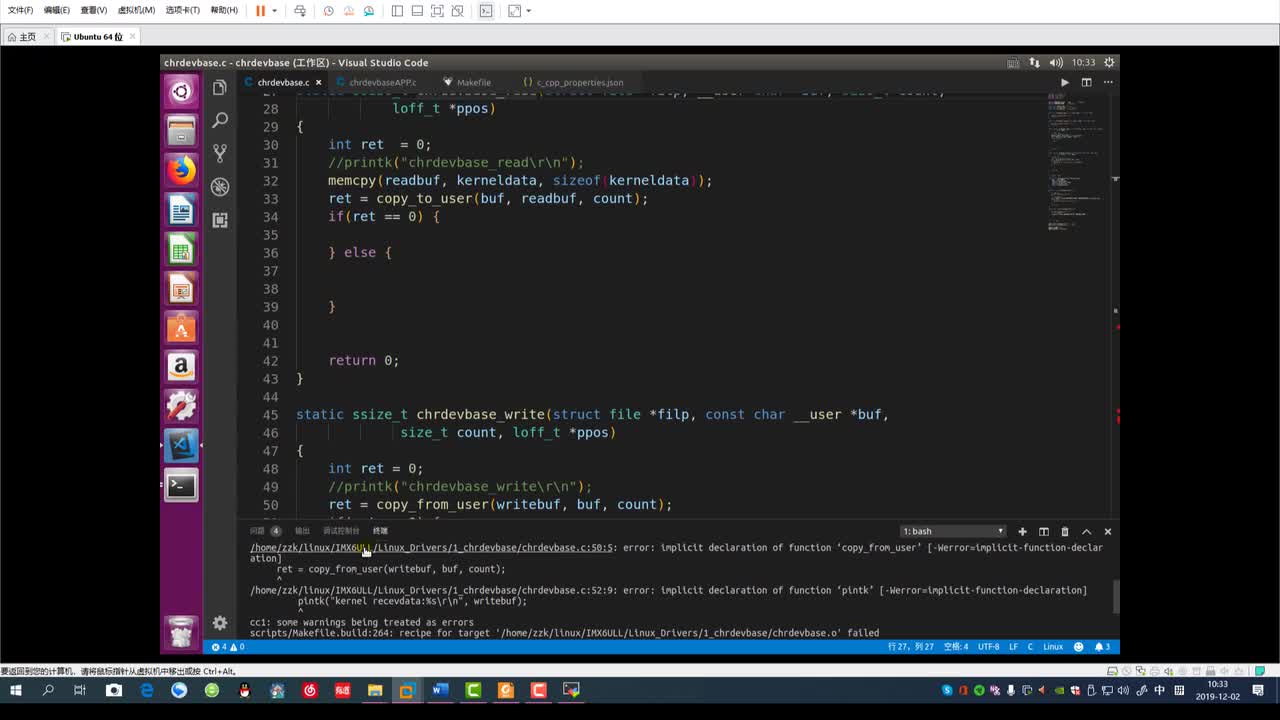
Task: Open LibreOffice Calc from dock
Action: 181,250
